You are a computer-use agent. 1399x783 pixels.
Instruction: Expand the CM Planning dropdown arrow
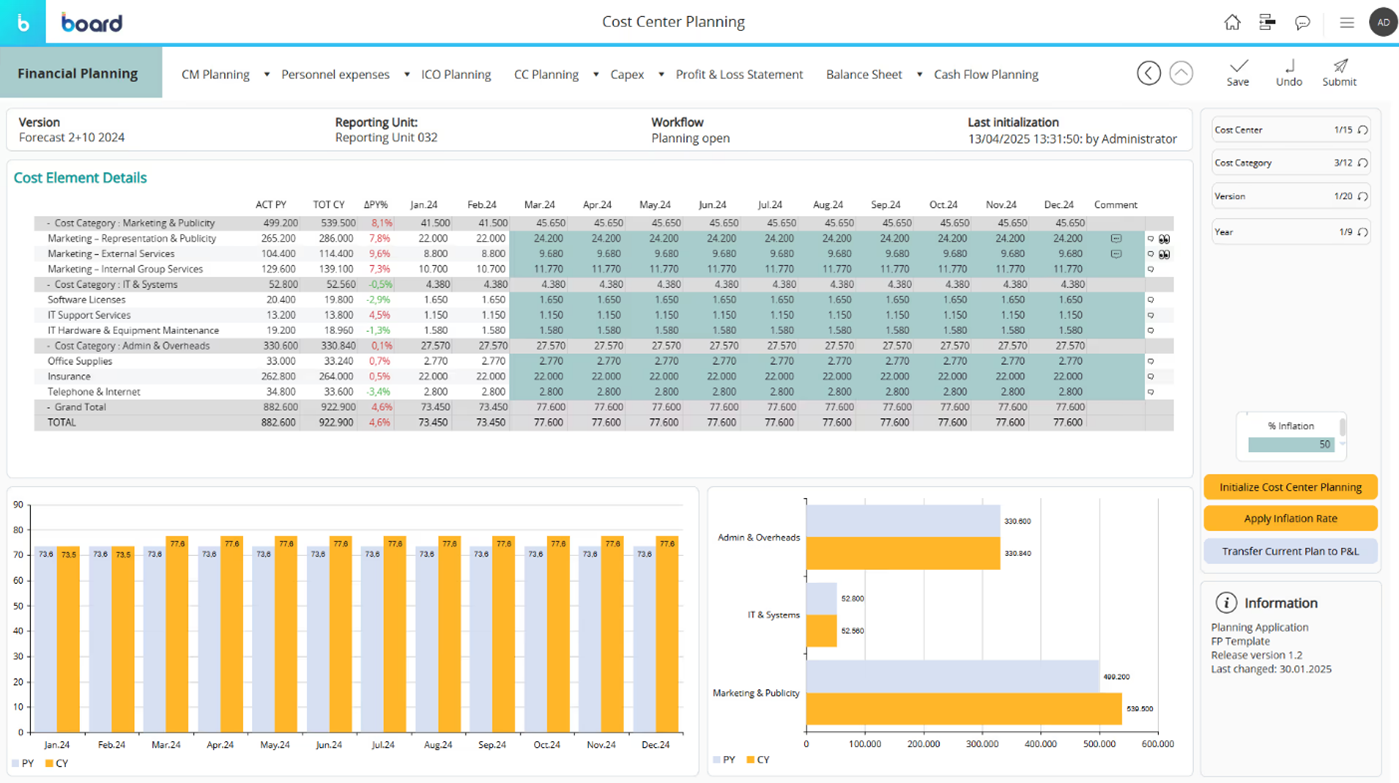267,74
